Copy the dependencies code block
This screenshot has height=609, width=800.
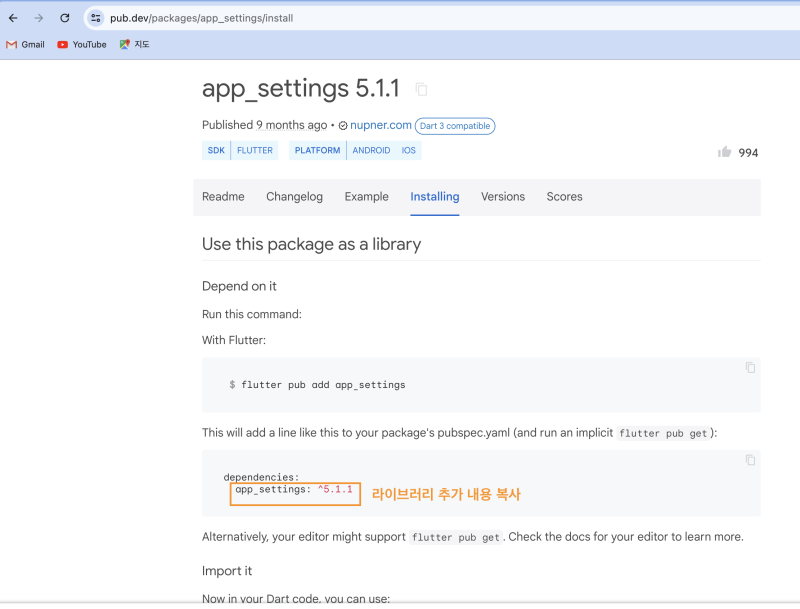pyautogui.click(x=750, y=460)
